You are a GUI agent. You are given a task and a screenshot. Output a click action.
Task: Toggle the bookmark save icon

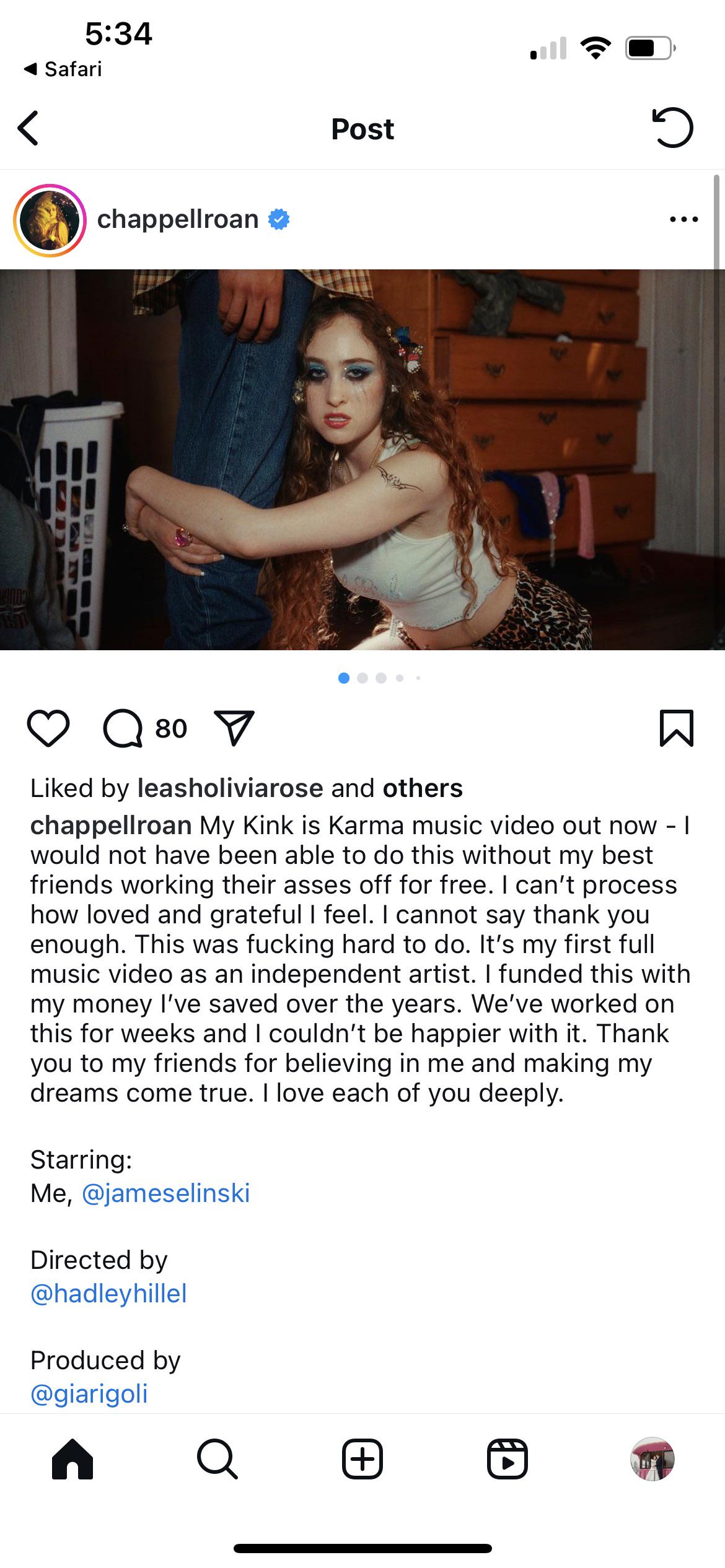click(676, 728)
